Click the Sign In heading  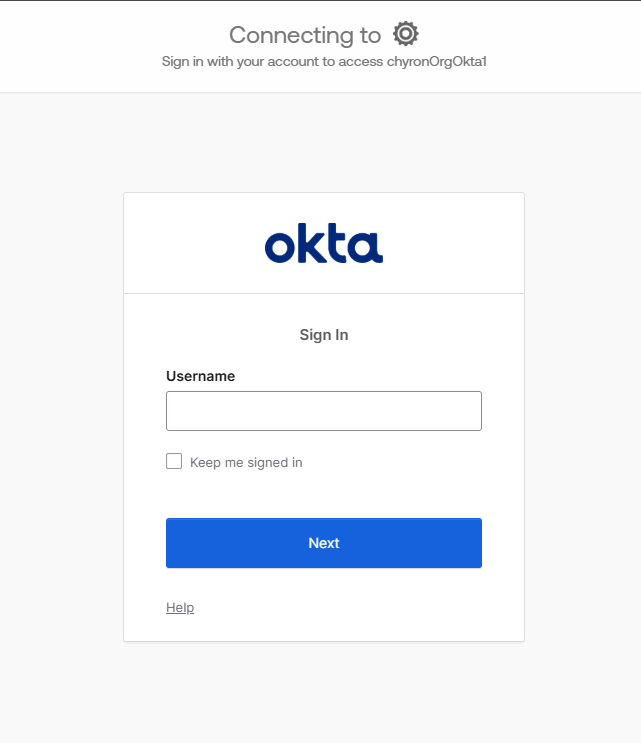tap(323, 335)
